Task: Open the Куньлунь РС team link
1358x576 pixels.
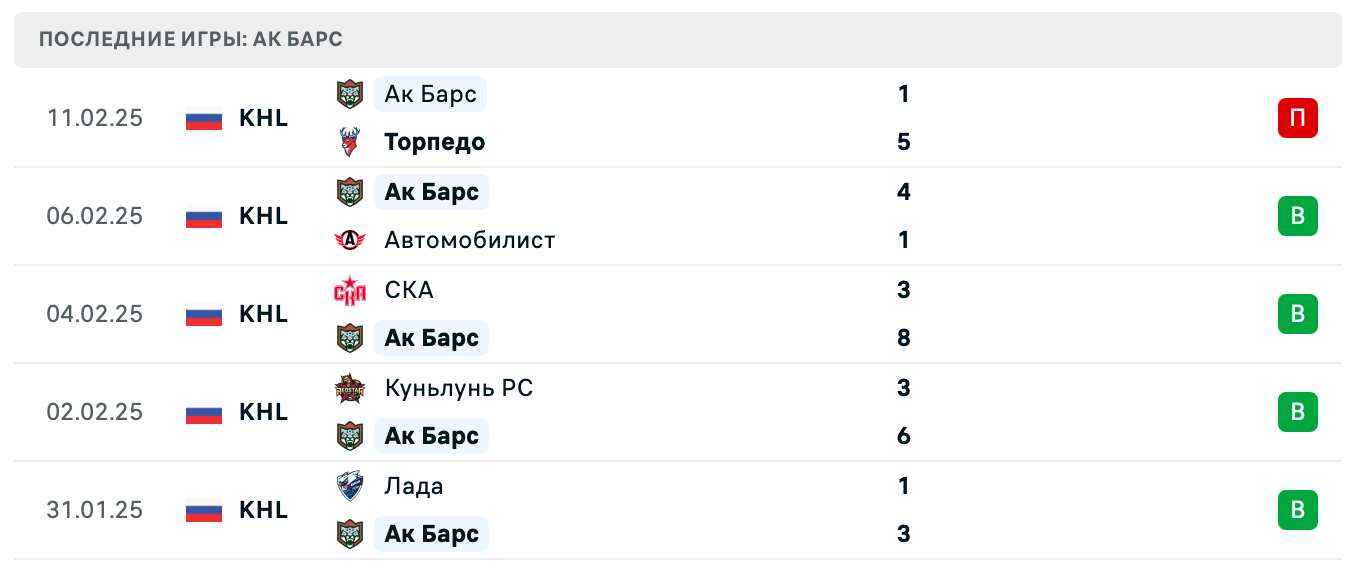Action: (x=459, y=388)
